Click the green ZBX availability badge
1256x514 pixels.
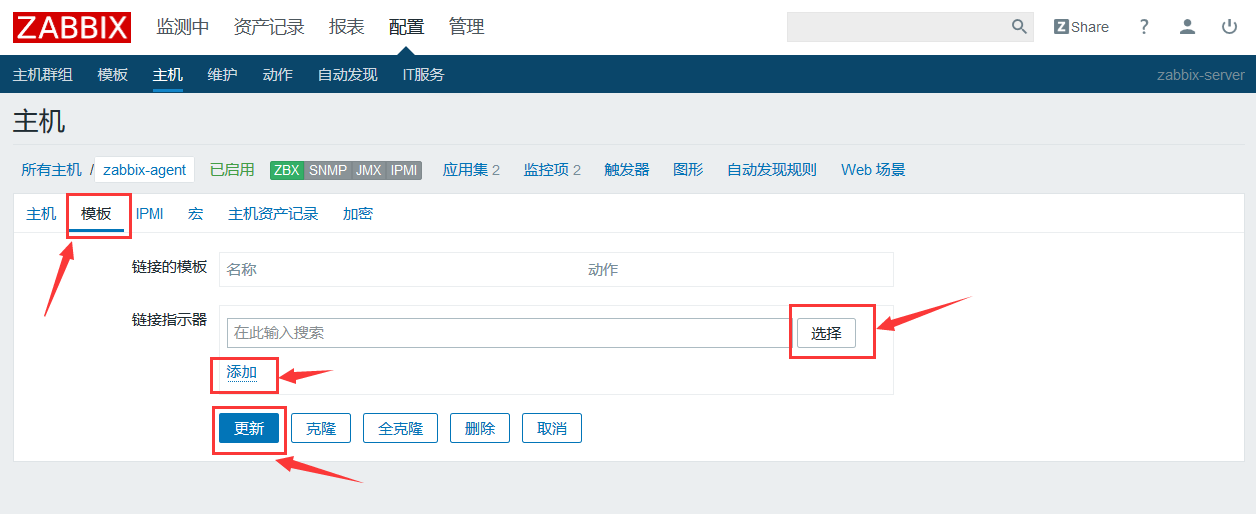[287, 170]
